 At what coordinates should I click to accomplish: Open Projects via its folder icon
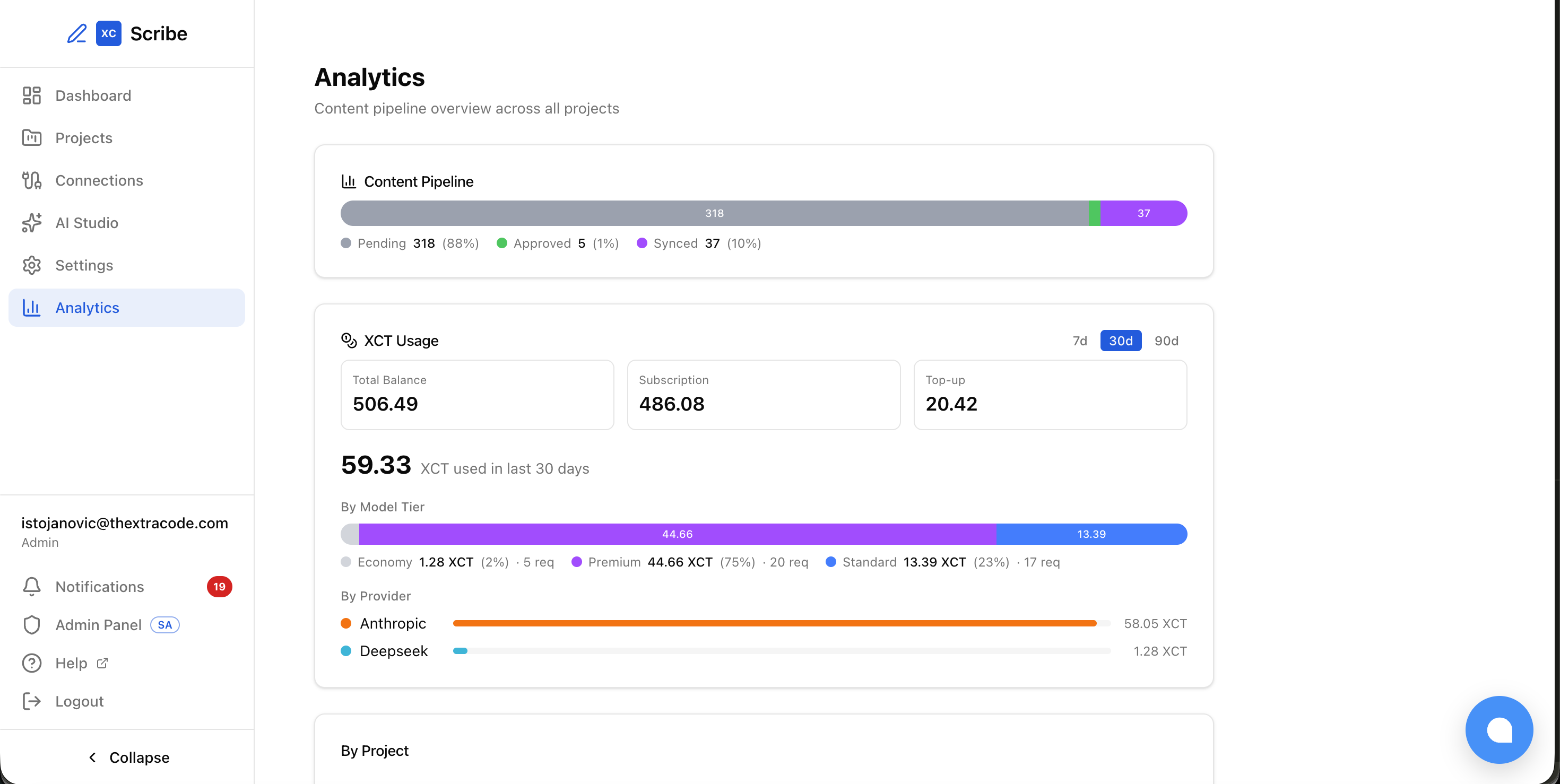click(31, 138)
